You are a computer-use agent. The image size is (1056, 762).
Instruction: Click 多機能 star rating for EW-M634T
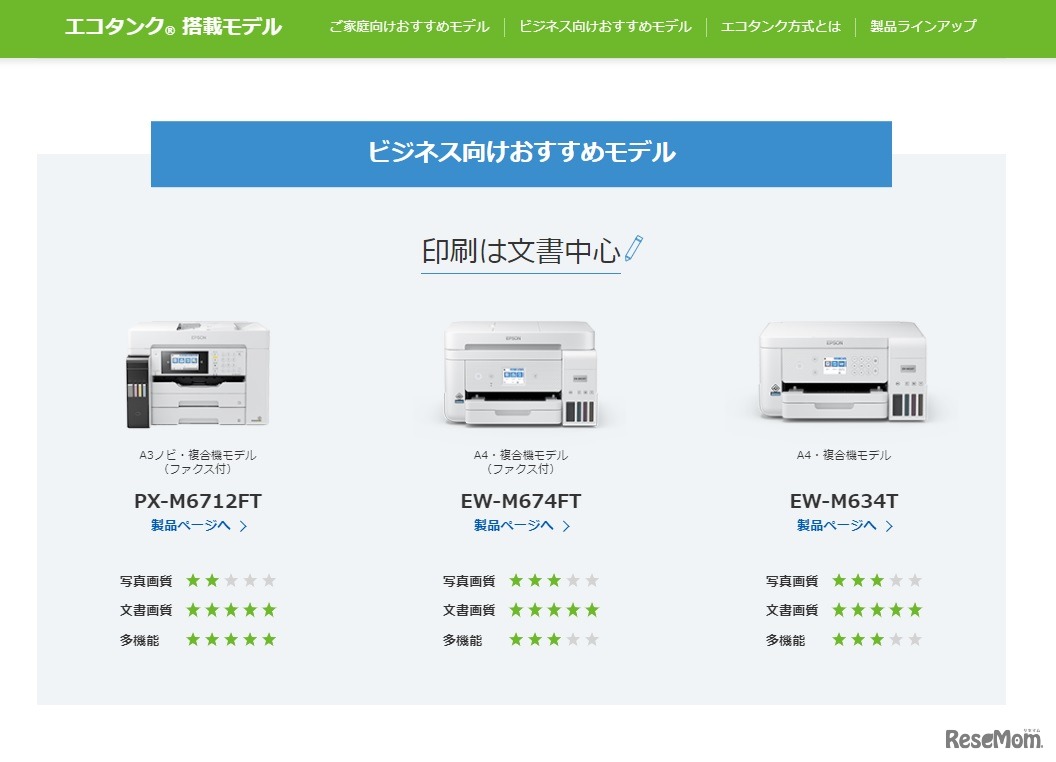877,639
